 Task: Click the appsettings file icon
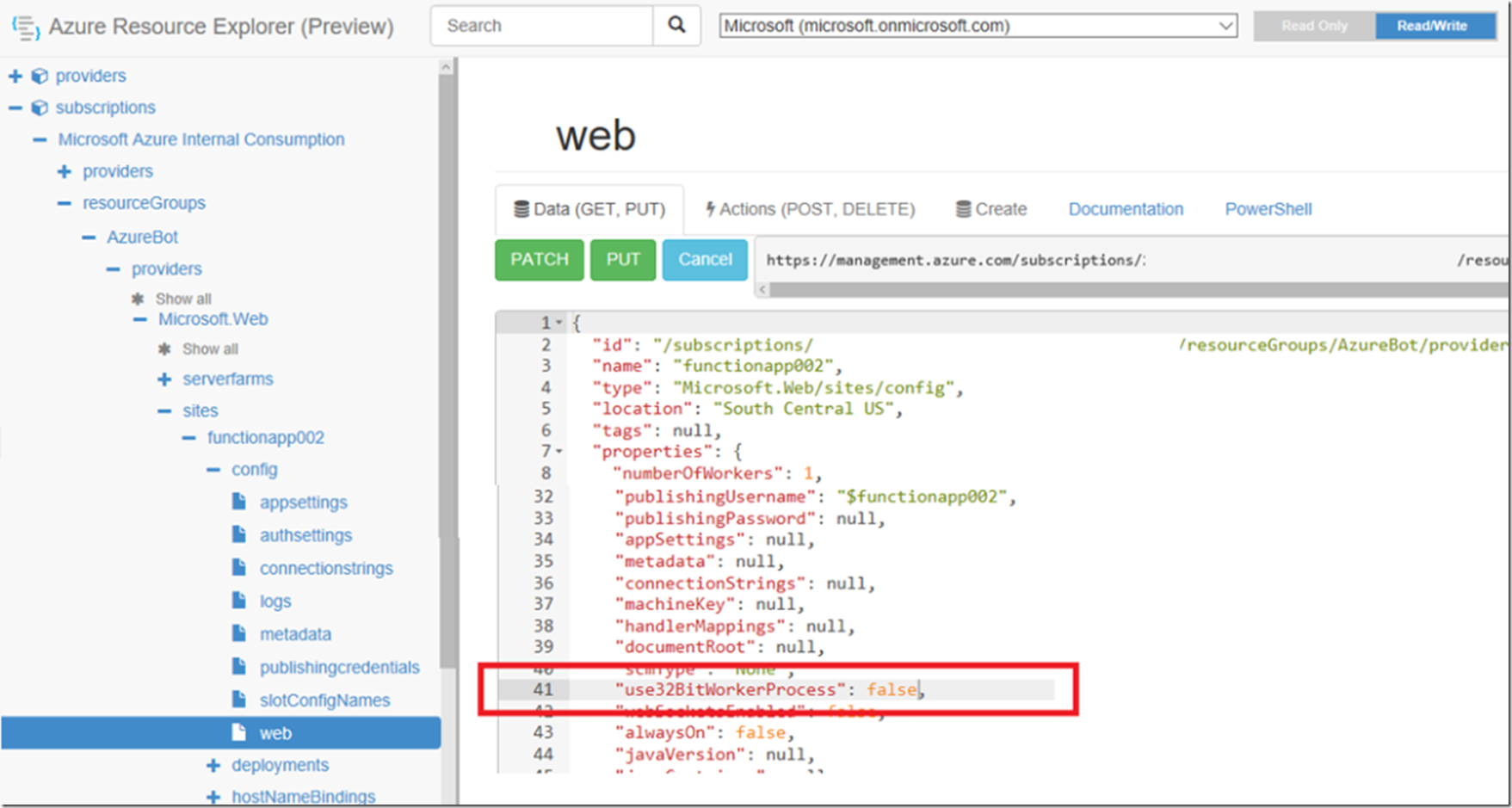pos(239,502)
